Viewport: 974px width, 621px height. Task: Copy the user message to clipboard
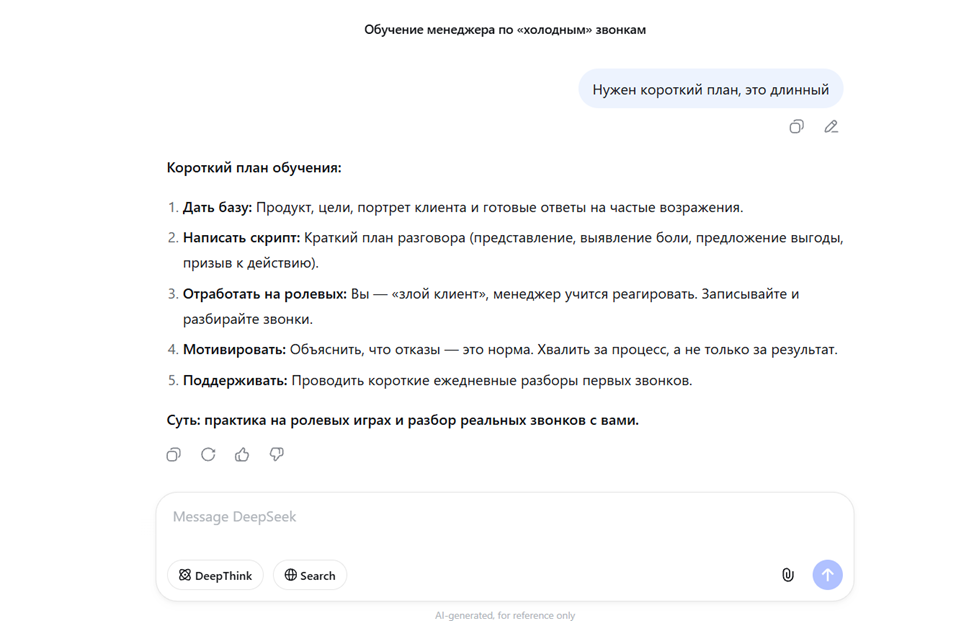796,127
